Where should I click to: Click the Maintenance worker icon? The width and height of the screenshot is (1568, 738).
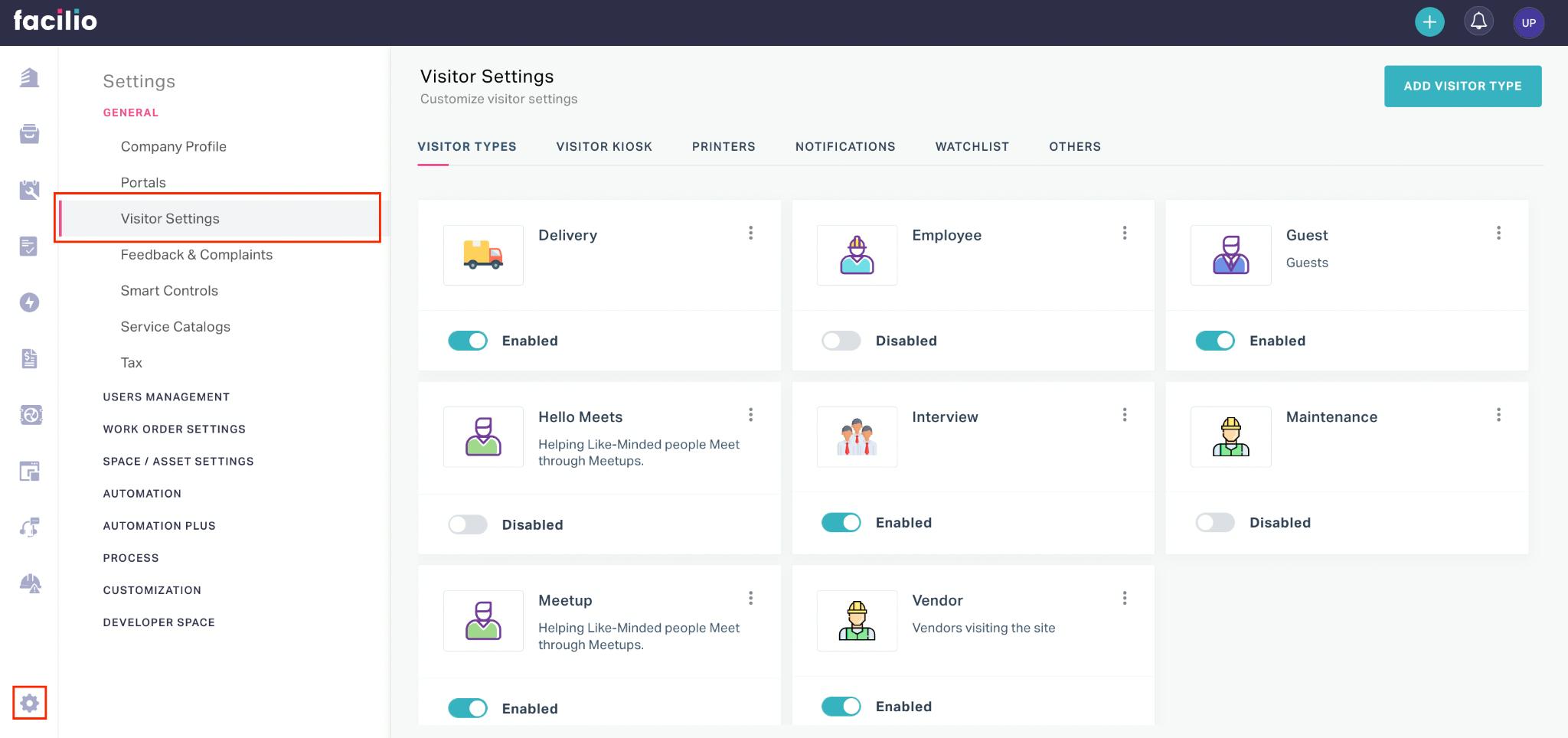(x=1230, y=436)
